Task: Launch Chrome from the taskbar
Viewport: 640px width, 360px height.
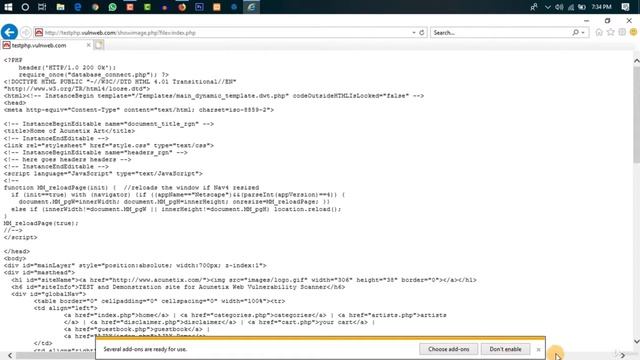Action: point(95,7)
